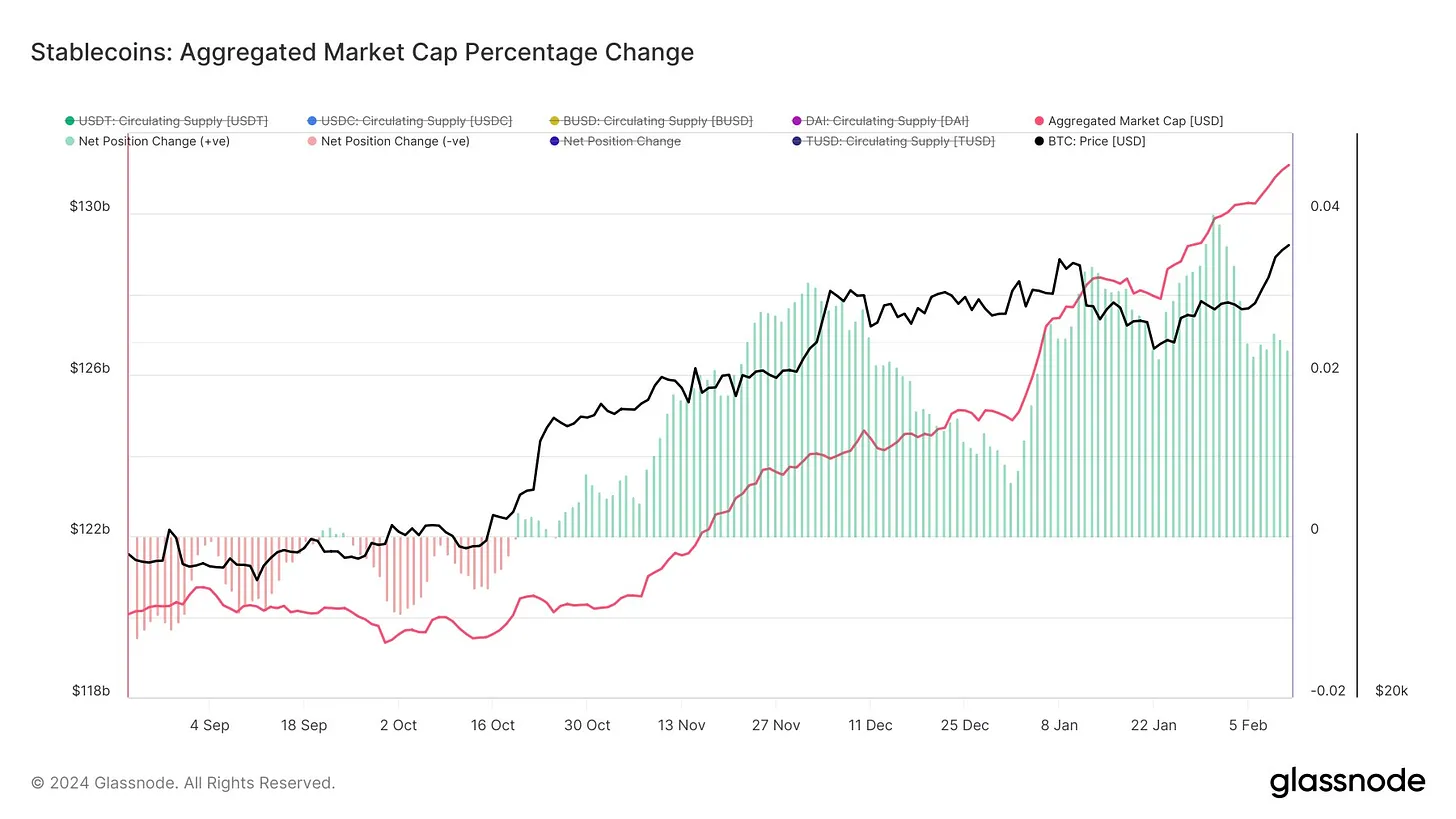Viewport: 1456px width, 819px height.
Task: Click the 5 Feb date tick label
Action: [x=1247, y=725]
